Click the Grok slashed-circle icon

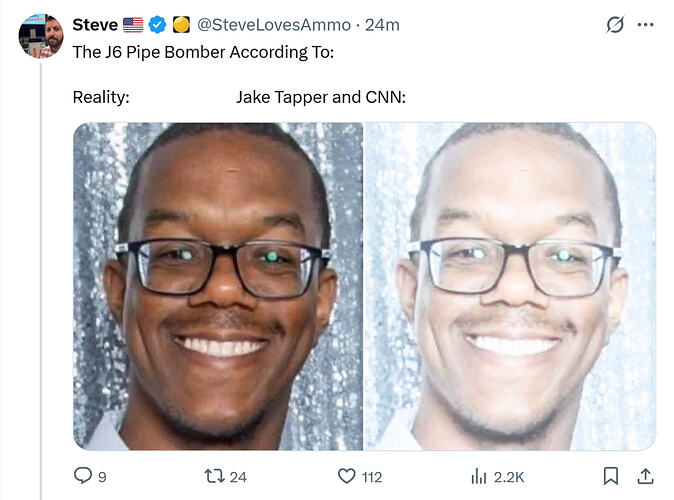[615, 25]
